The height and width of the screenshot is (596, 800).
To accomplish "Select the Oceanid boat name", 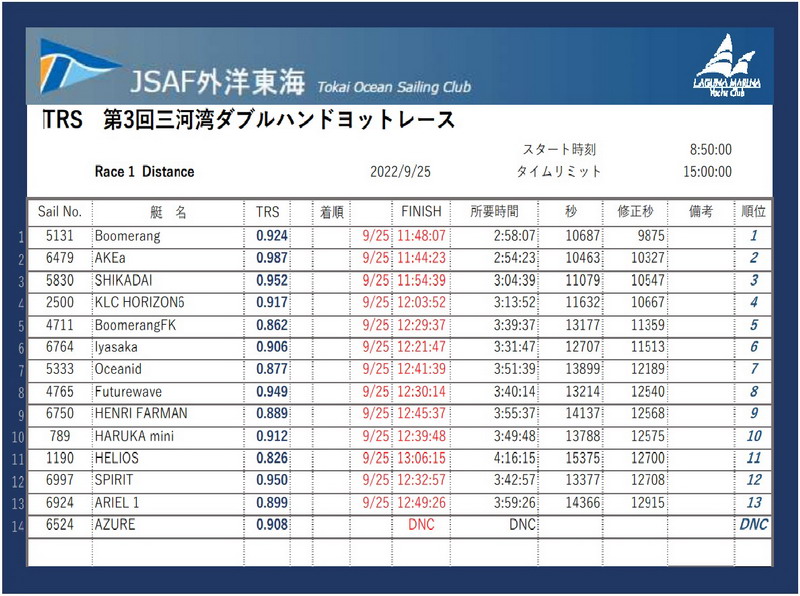I will tap(118, 369).
